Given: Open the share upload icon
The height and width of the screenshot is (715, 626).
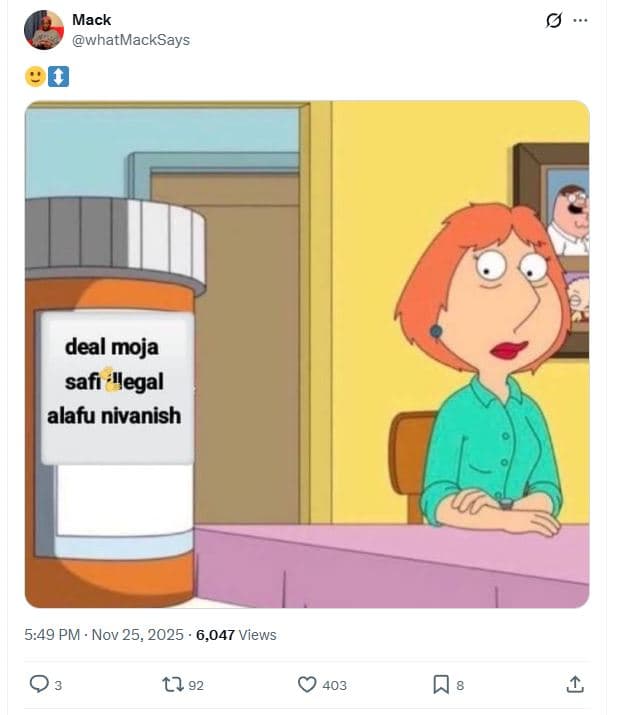Looking at the screenshot, I should [x=575, y=684].
